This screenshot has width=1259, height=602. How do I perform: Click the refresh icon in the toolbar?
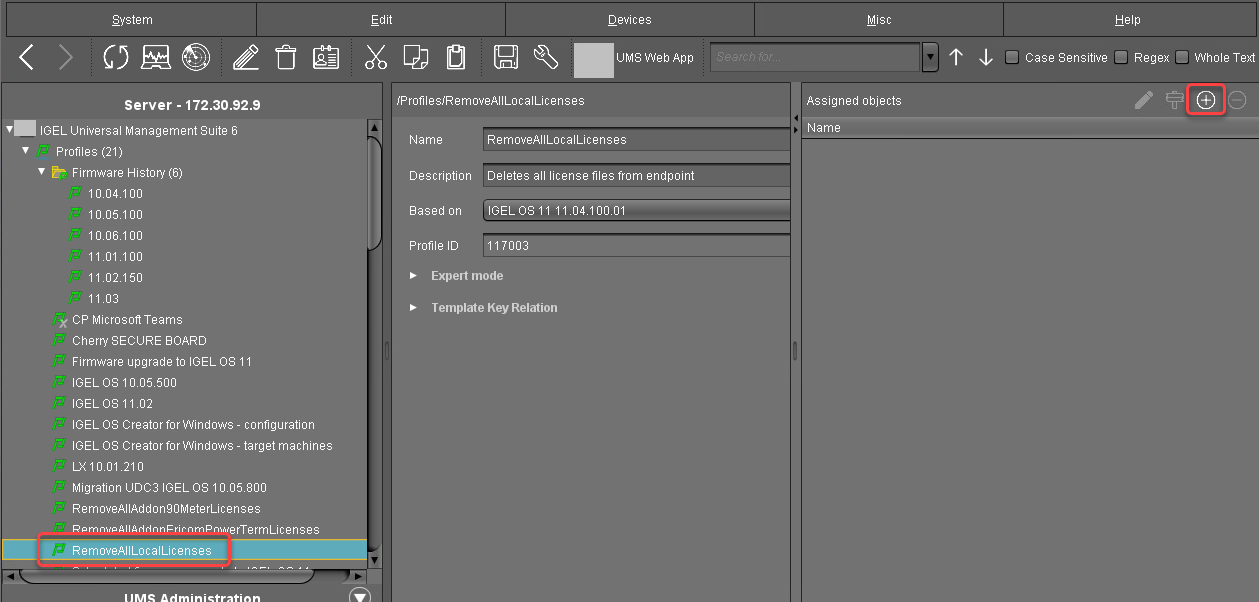pos(116,58)
